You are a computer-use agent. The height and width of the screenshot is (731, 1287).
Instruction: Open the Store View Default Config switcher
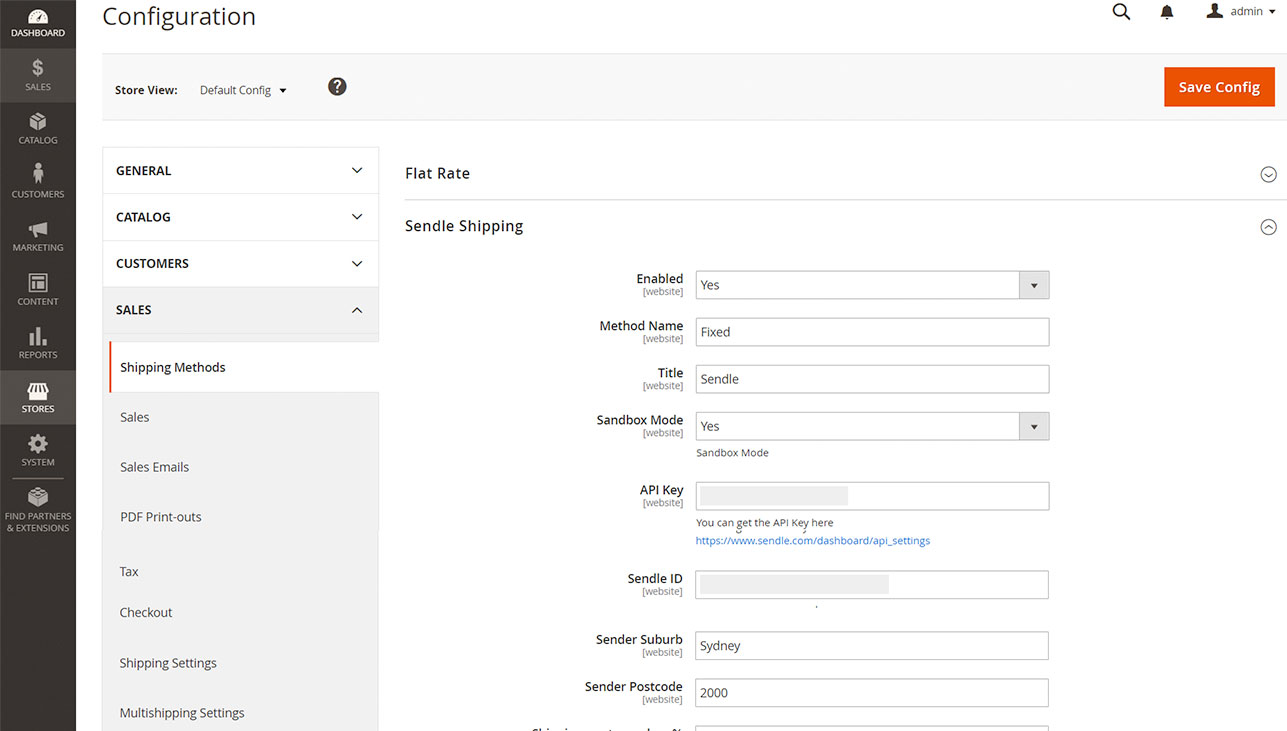pyautogui.click(x=243, y=90)
